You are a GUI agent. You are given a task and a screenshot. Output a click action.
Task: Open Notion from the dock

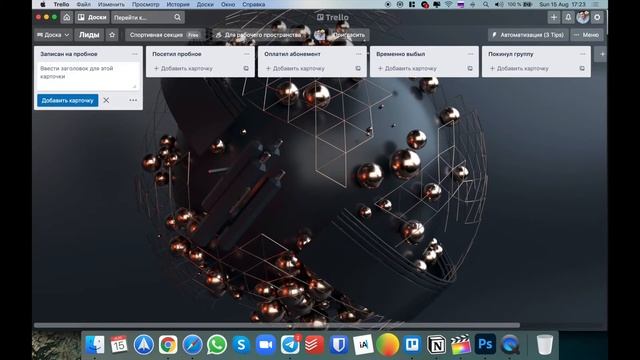pyautogui.click(x=436, y=344)
